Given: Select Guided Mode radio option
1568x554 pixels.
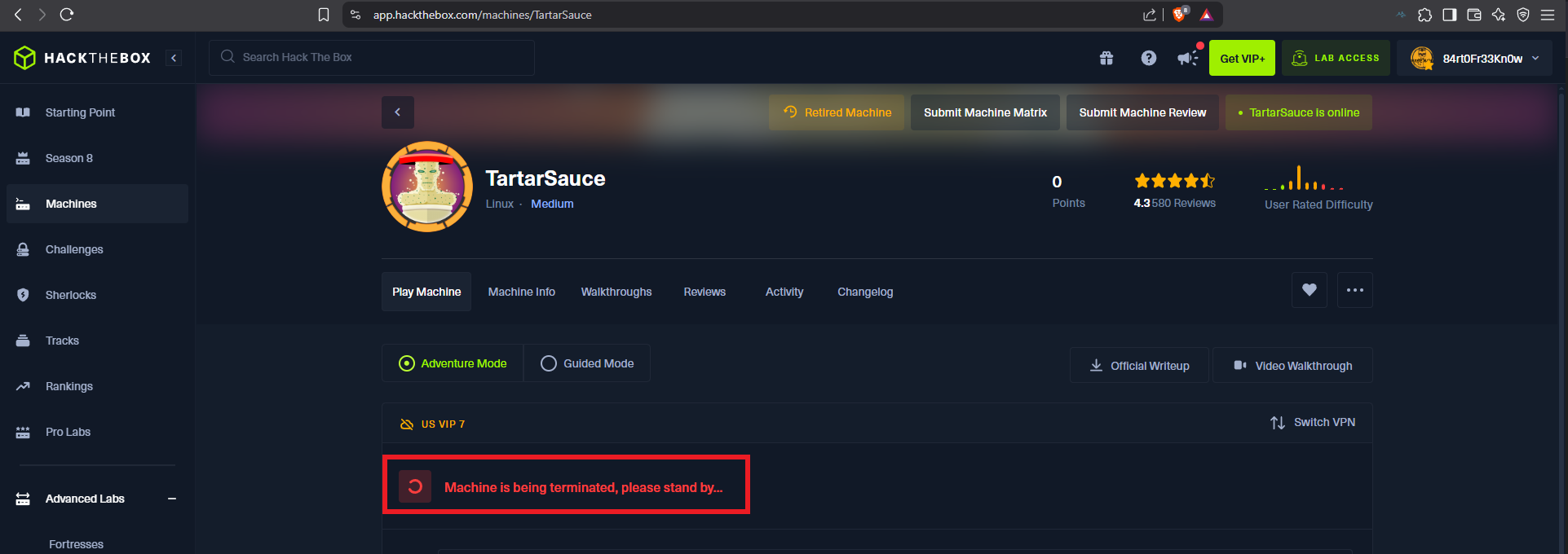Looking at the screenshot, I should [587, 363].
